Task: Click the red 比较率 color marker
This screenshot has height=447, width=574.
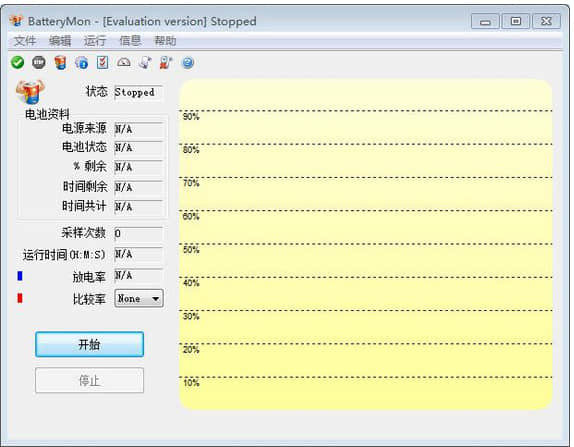Action: pos(20,298)
